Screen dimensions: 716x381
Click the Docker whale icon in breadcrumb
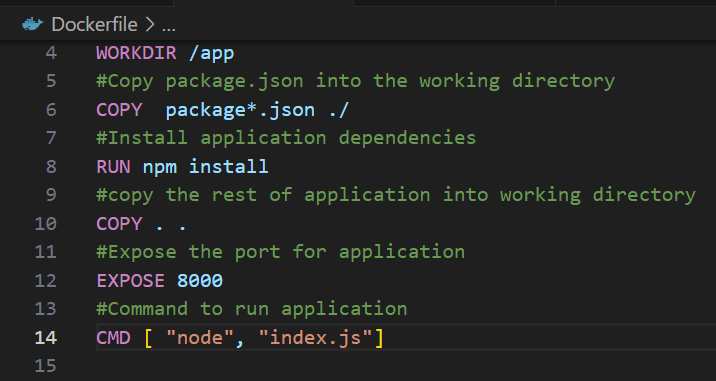[x=32, y=24]
